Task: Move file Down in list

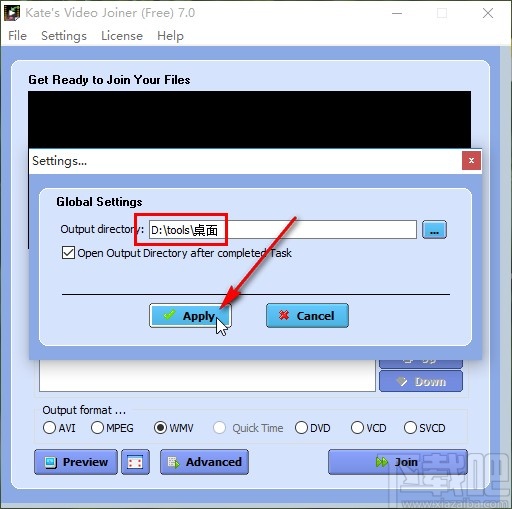Action: [x=421, y=381]
